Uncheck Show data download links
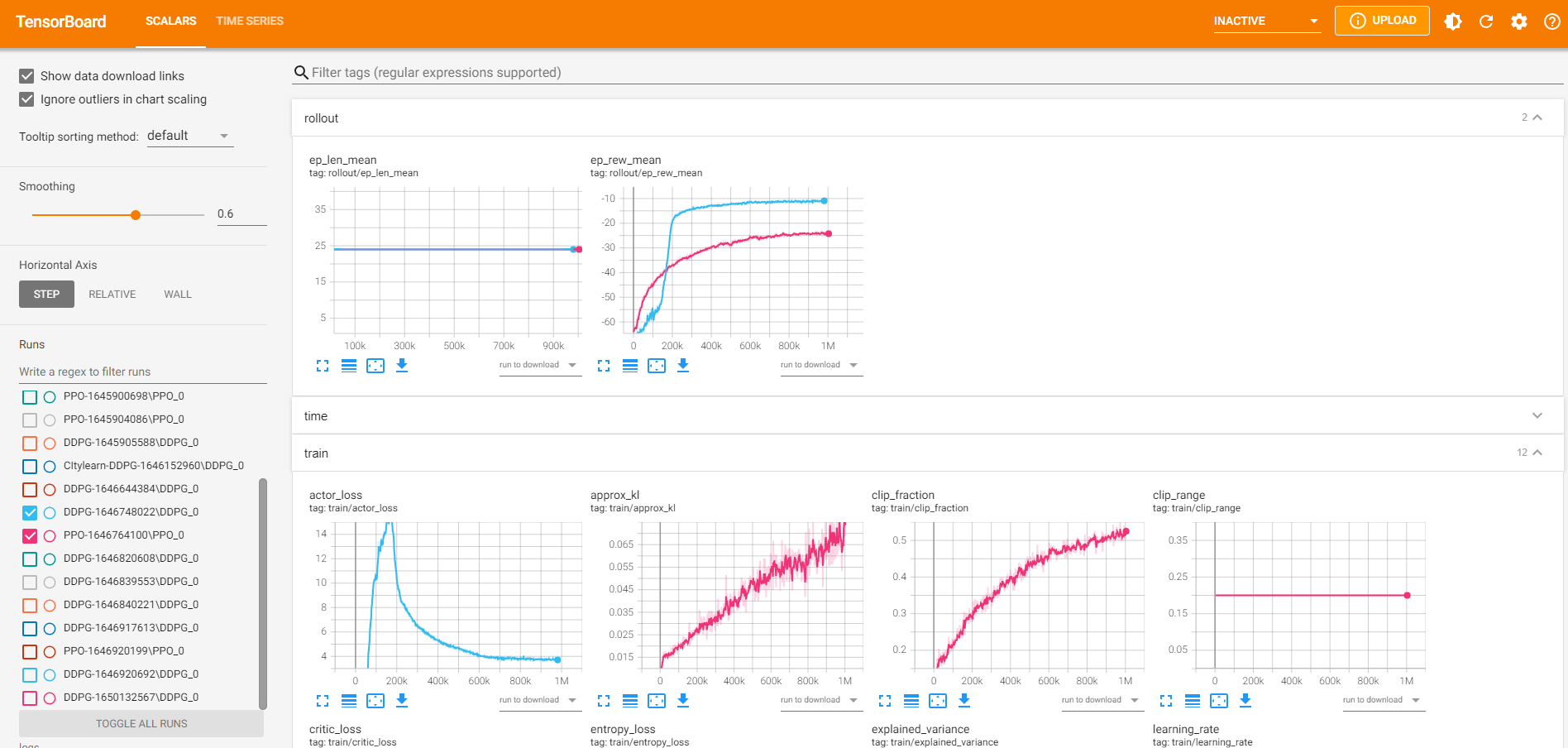This screenshot has height=748, width=1568. click(26, 76)
